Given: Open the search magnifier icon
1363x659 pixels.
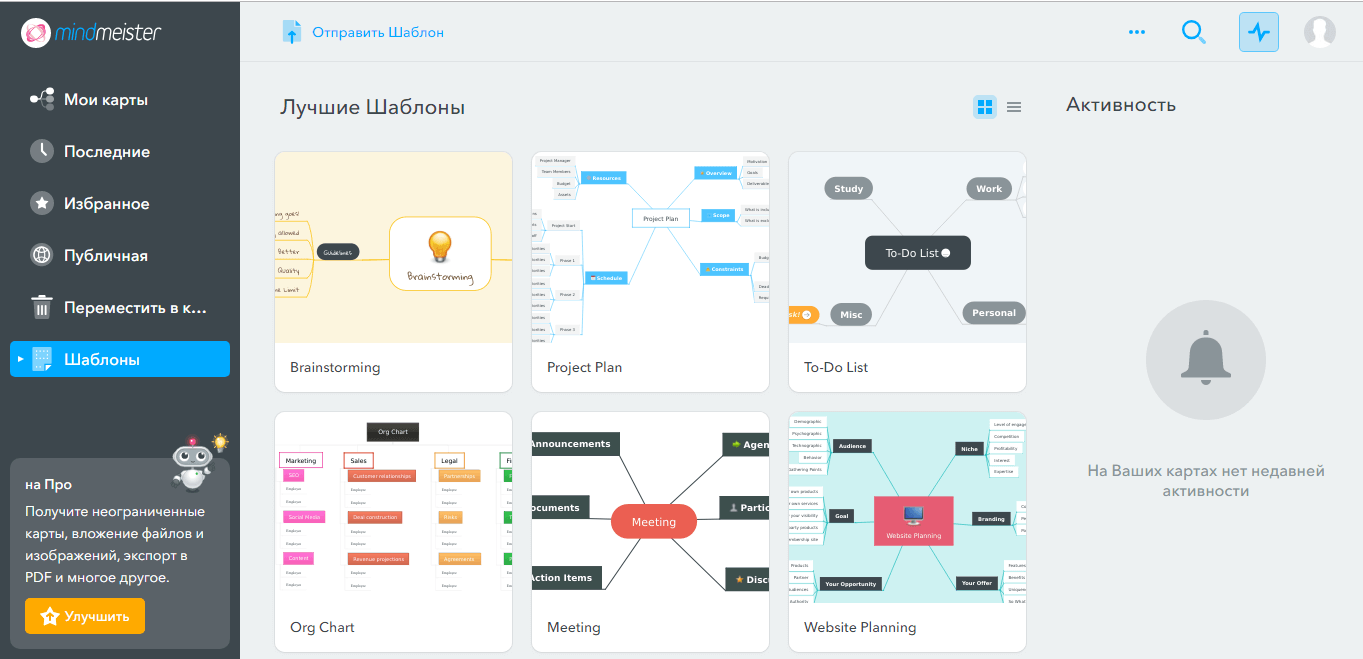Looking at the screenshot, I should (1193, 32).
